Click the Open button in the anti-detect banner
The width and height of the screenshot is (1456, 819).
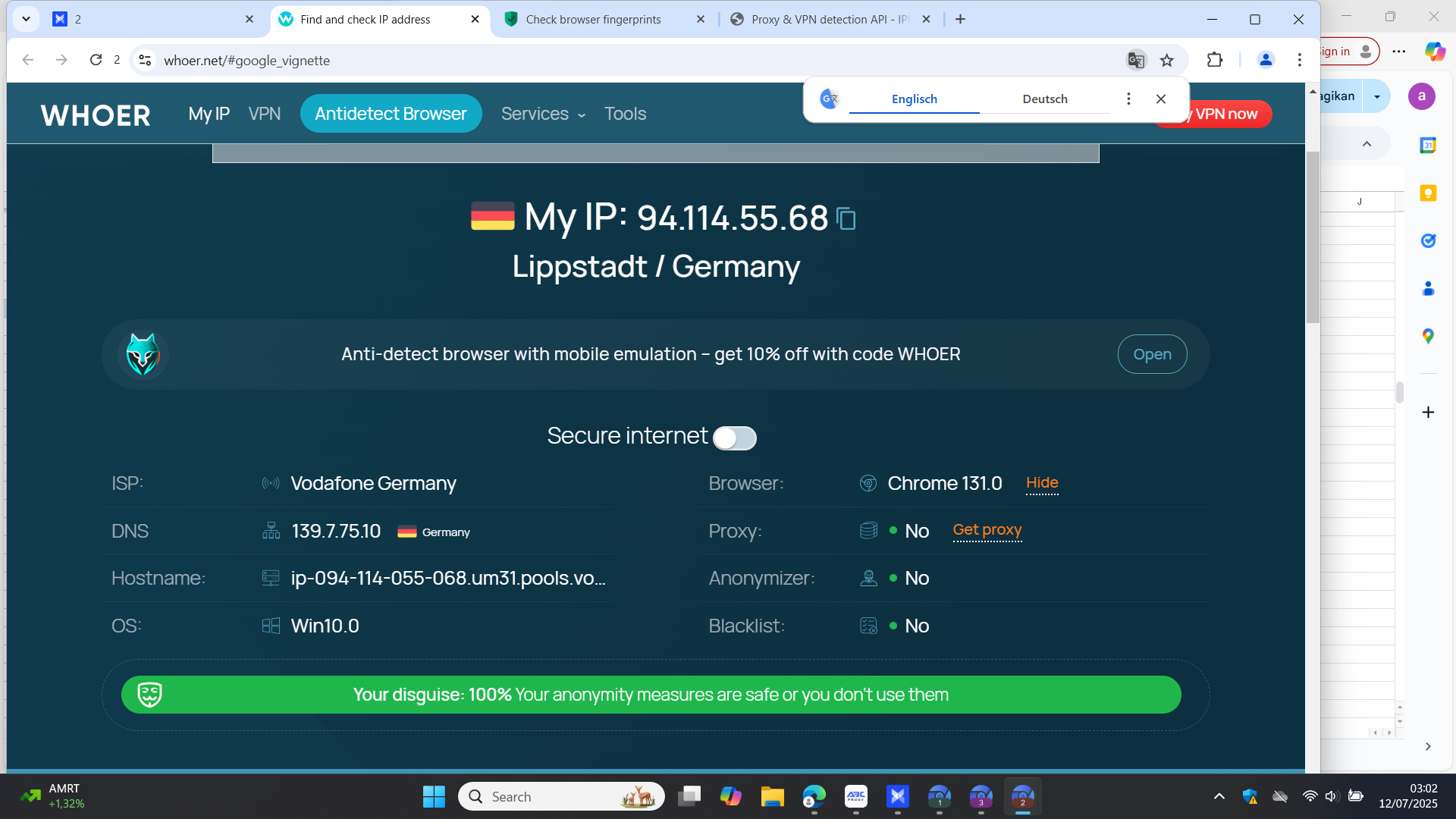coord(1152,354)
